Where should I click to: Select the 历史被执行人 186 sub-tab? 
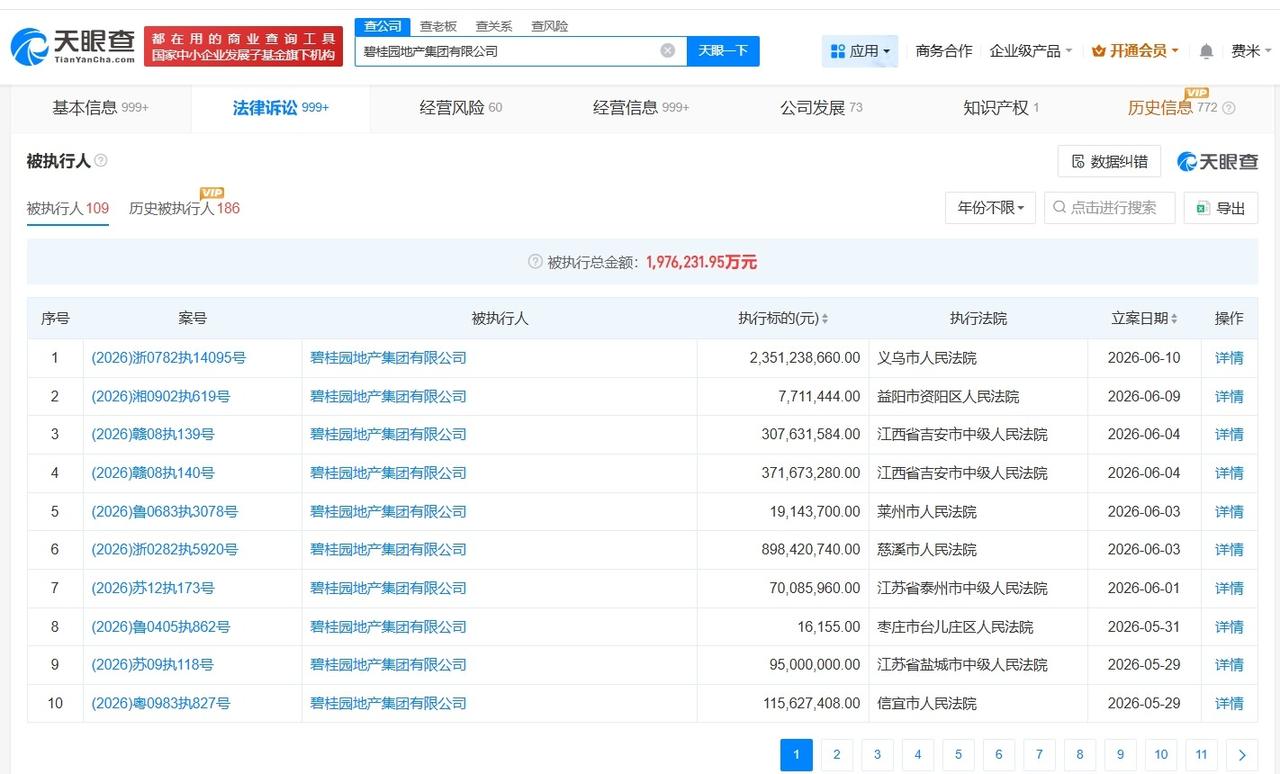[184, 208]
